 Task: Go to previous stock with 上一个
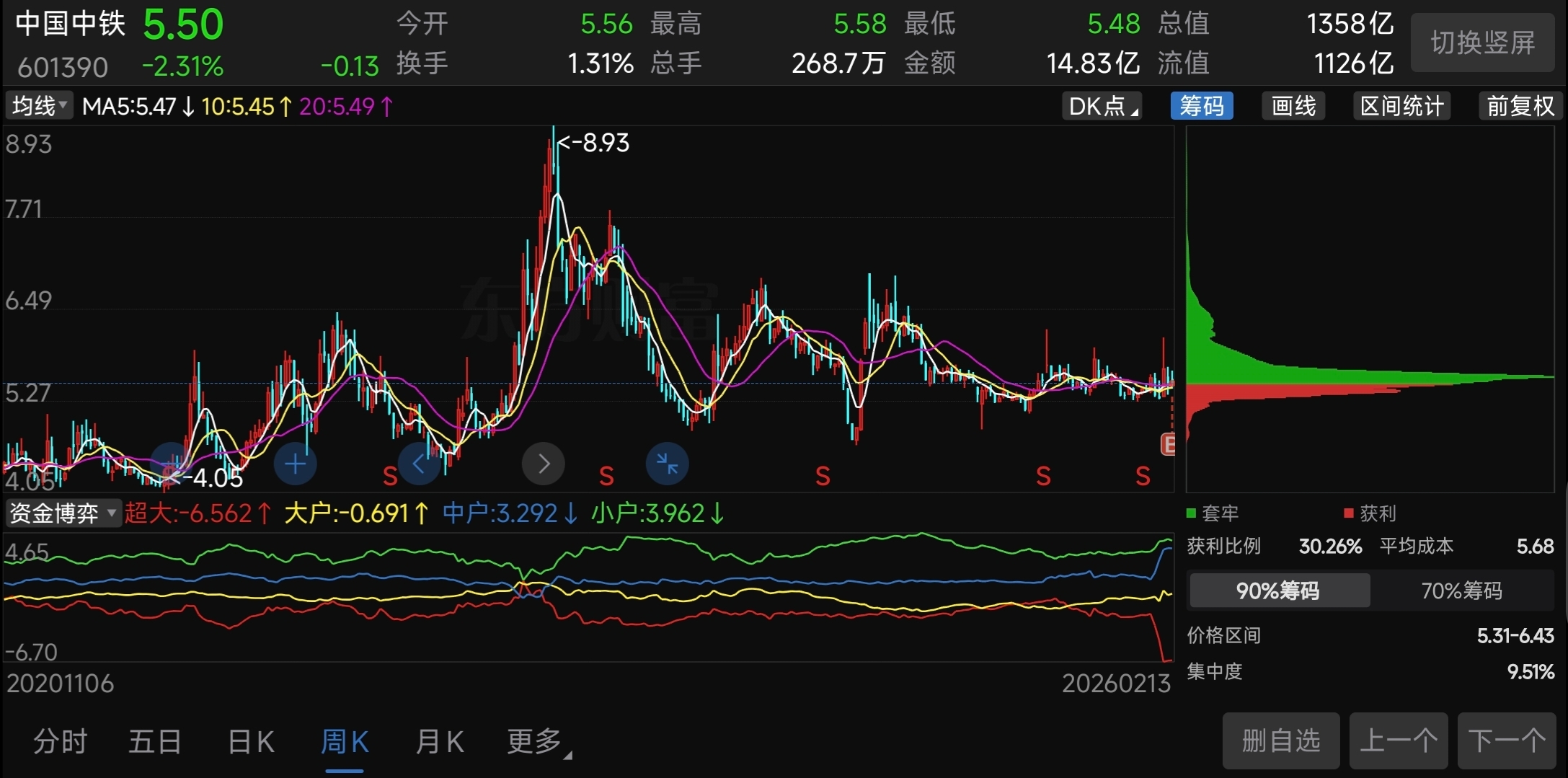pyautogui.click(x=1399, y=741)
